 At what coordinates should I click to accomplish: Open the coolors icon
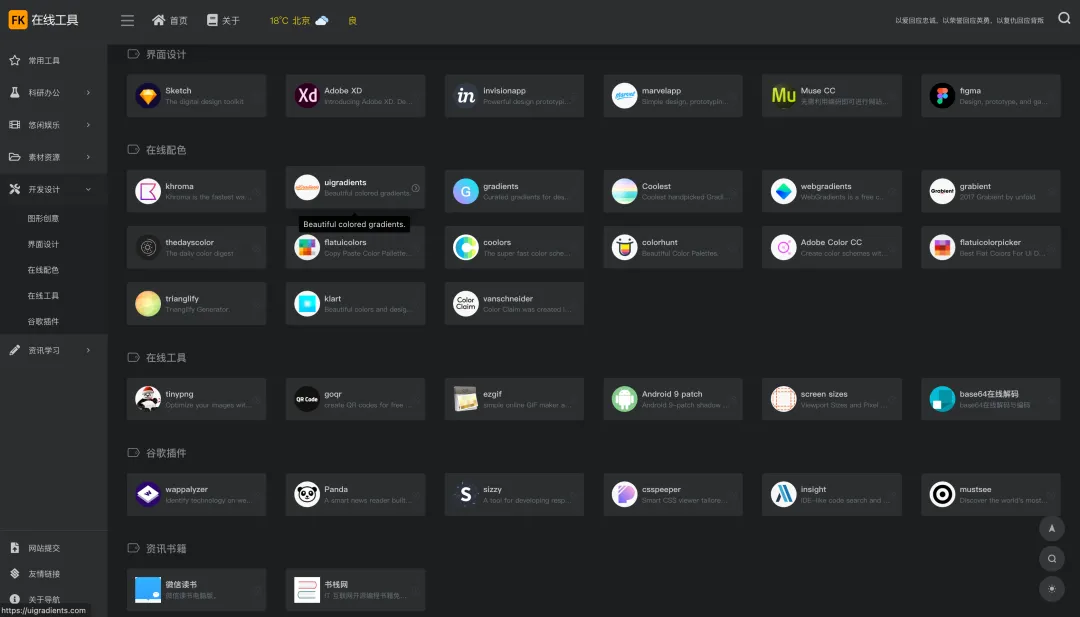[466, 247]
